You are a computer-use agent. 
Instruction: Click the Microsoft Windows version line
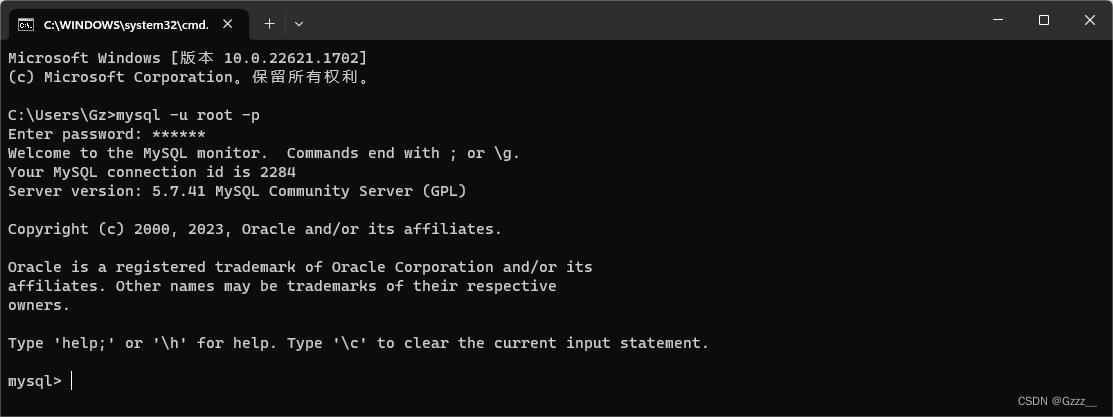pyautogui.click(x=187, y=58)
